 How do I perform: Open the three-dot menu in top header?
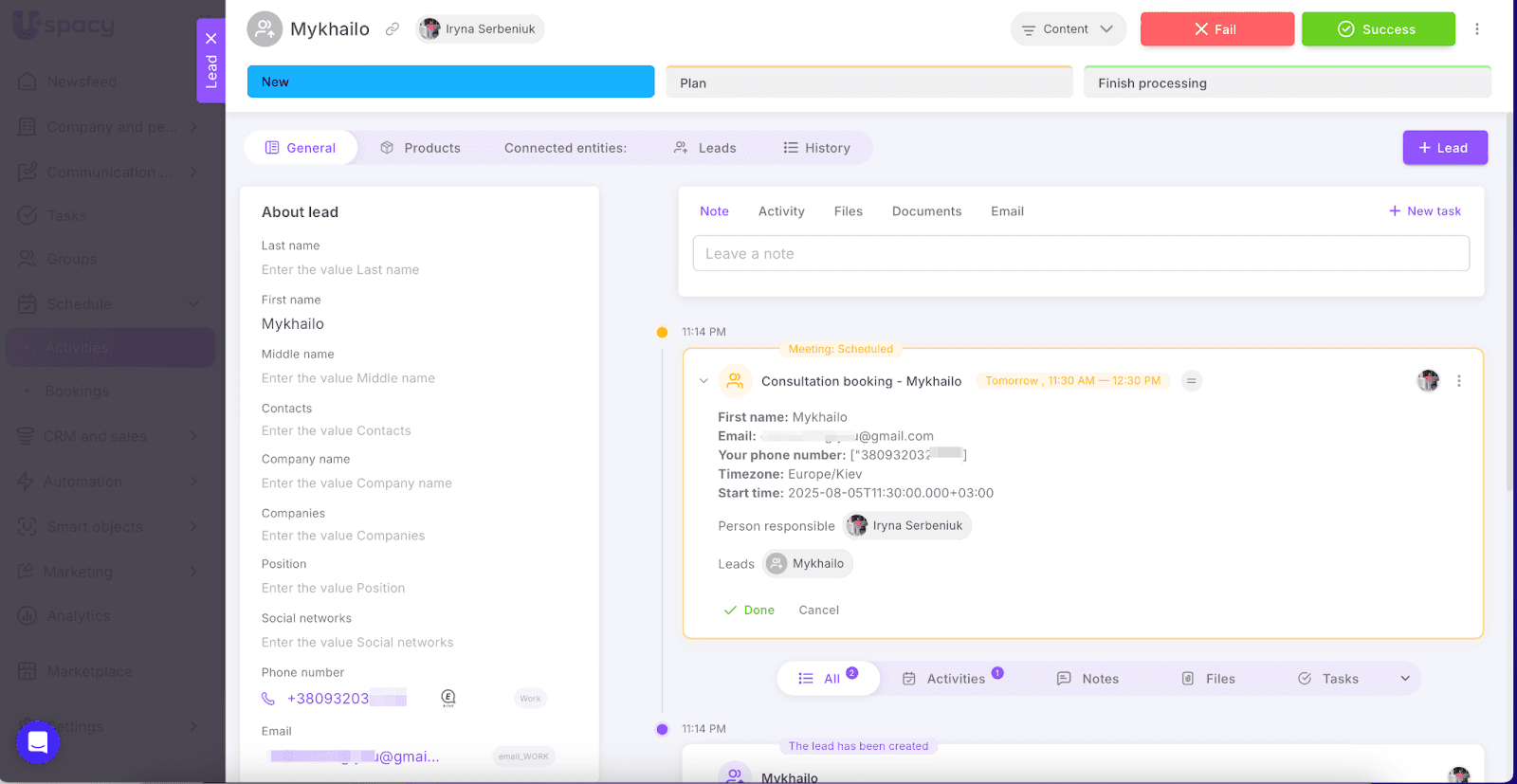tap(1476, 29)
